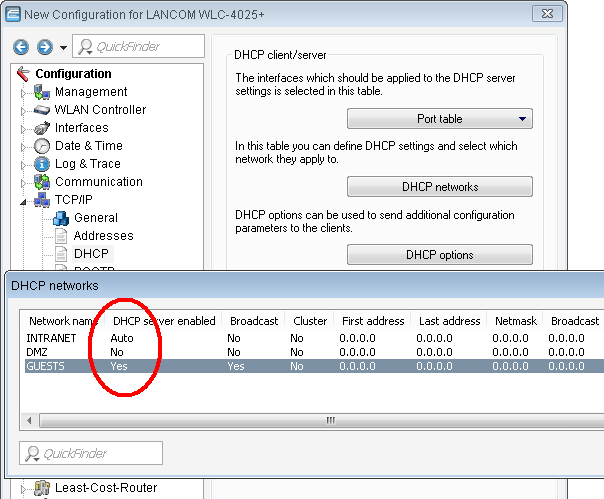Click the back navigation arrow icon
The width and height of the screenshot is (604, 499).
pyautogui.click(x=21, y=47)
